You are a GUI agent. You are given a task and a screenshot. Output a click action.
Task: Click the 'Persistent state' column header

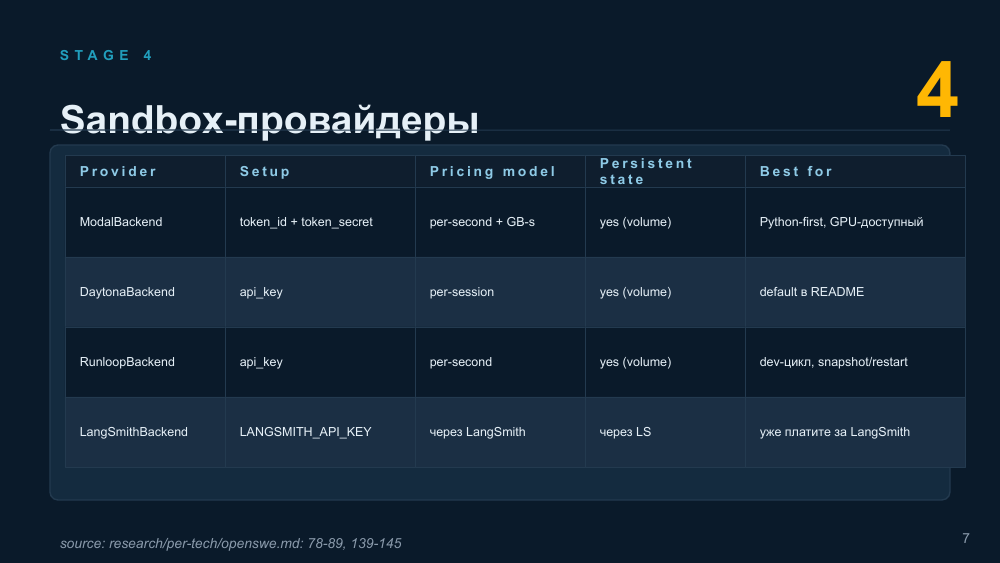tap(665, 172)
